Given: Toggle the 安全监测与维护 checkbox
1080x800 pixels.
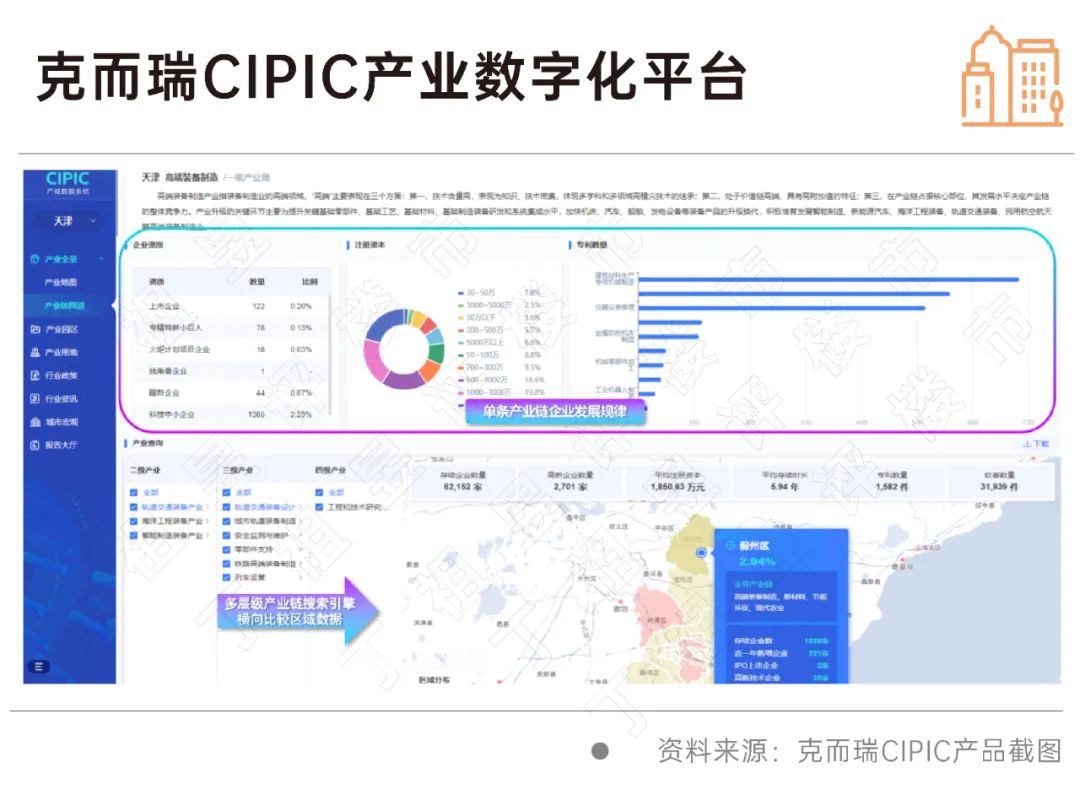Looking at the screenshot, I should pyautogui.click(x=227, y=535).
